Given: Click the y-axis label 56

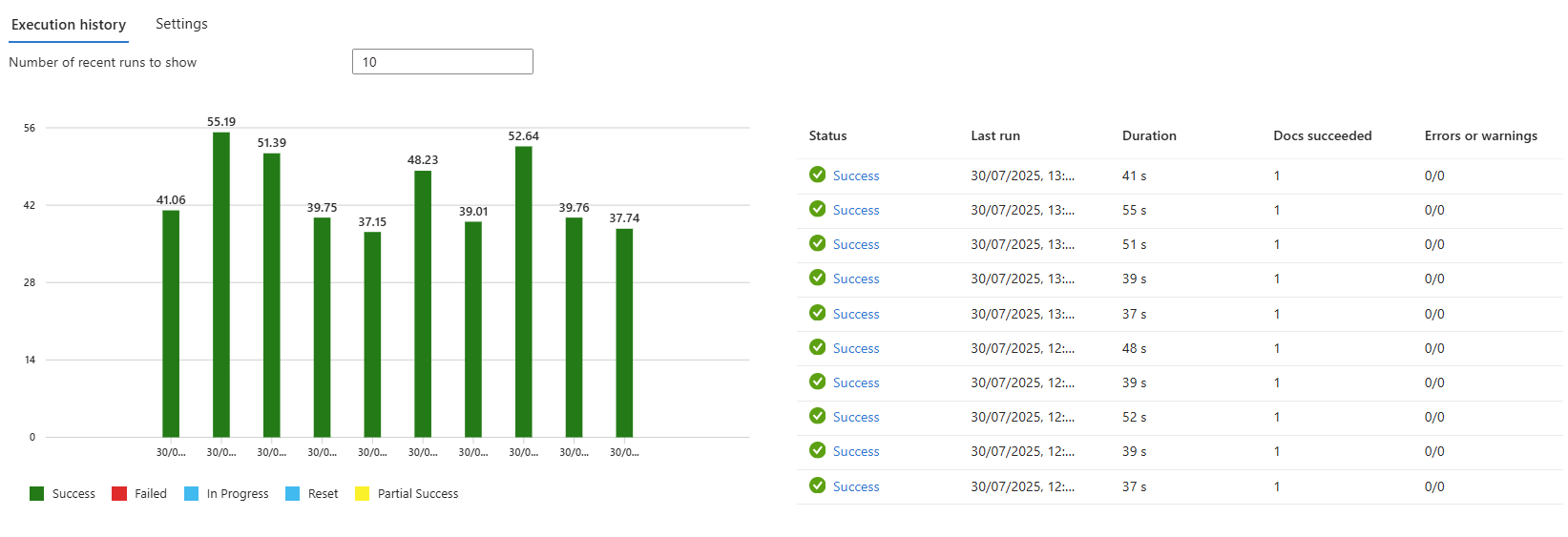Looking at the screenshot, I should coord(30,128).
